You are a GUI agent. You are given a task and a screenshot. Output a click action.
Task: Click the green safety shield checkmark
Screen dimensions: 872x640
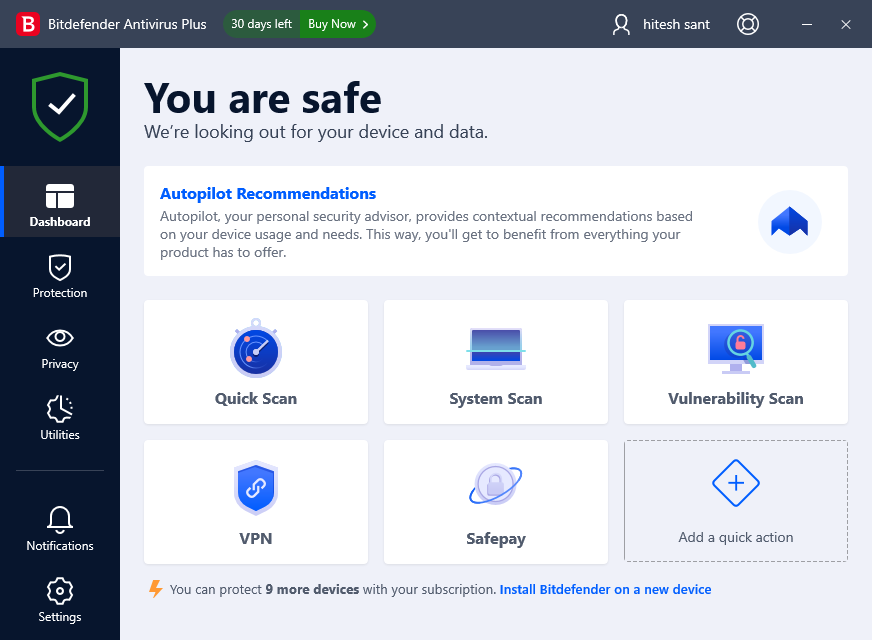tap(59, 106)
